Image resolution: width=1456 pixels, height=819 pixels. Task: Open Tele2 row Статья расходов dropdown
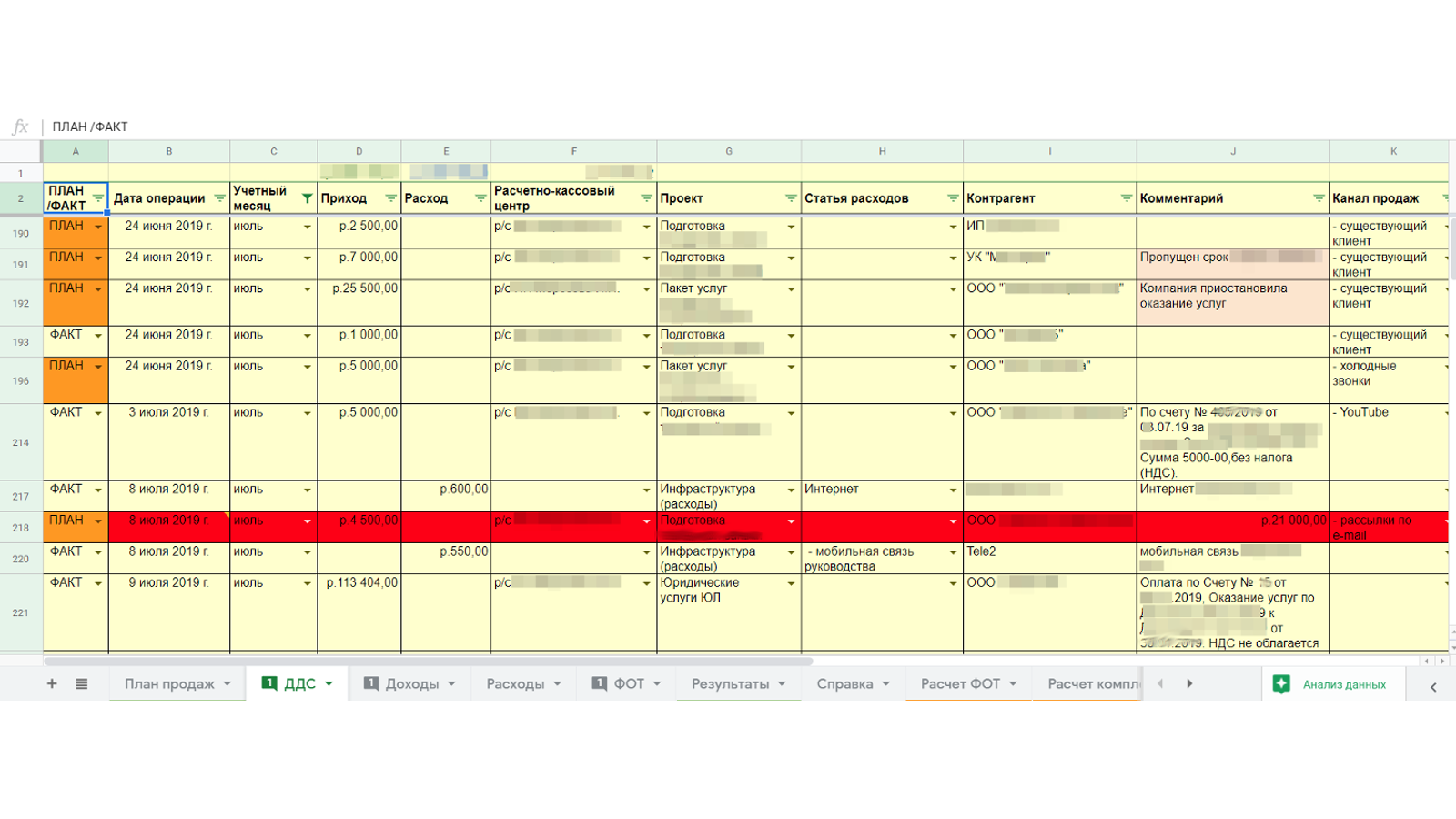pos(953,553)
